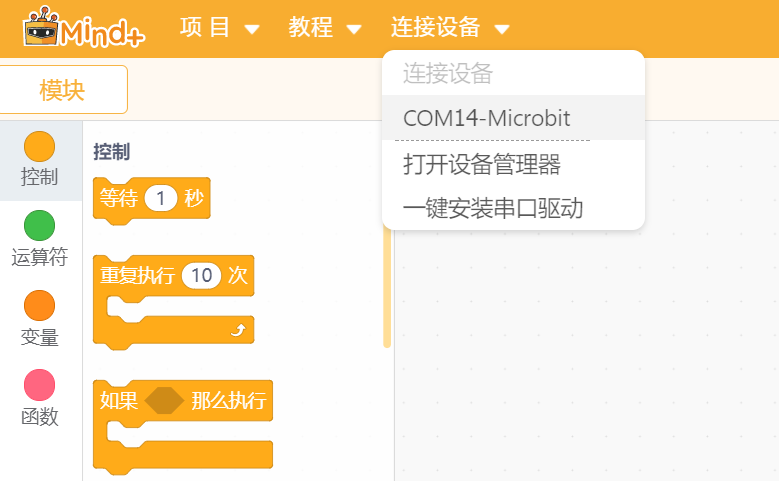The image size is (779, 483).
Task: Expand the 教程 dropdown menu
Action: coord(325,28)
